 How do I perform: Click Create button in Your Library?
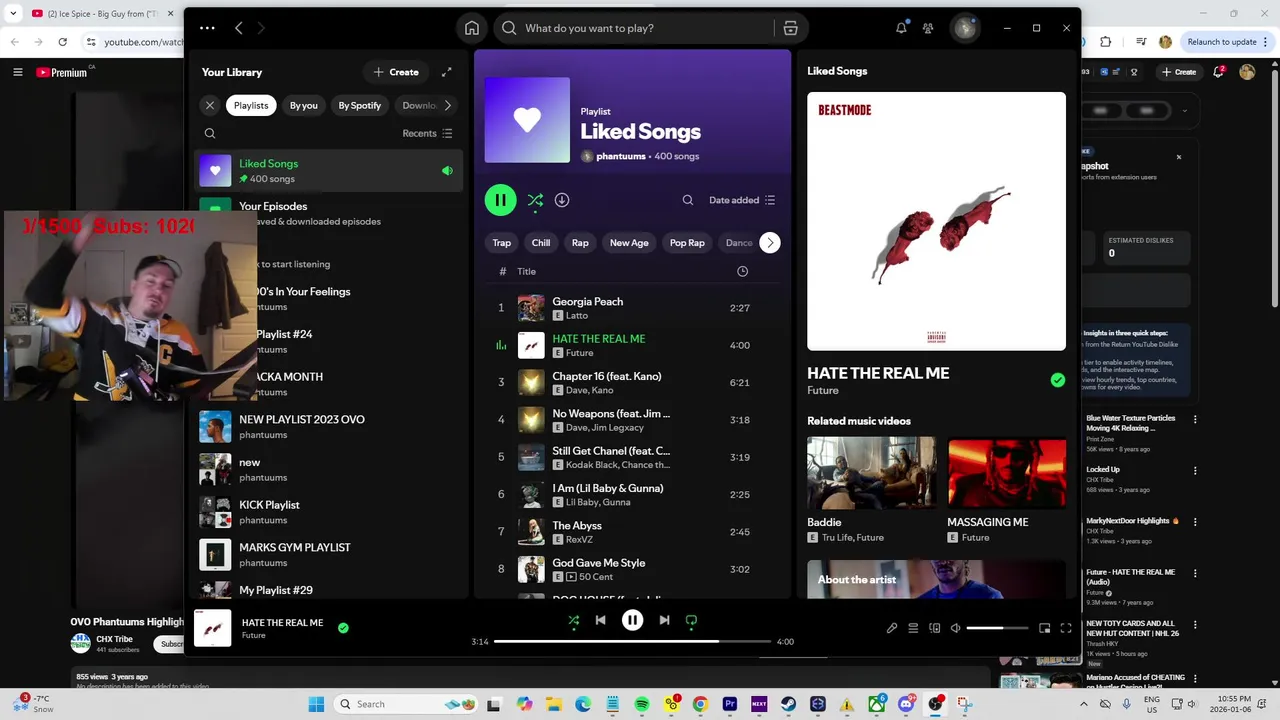(396, 72)
